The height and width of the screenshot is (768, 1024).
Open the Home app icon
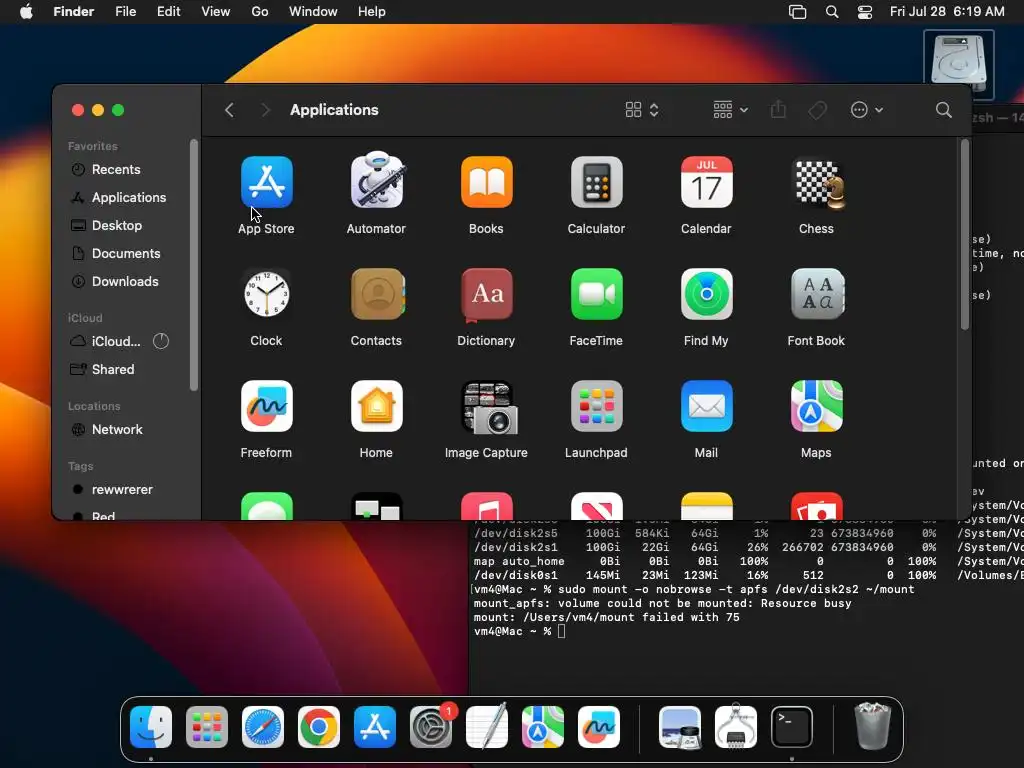[376, 406]
